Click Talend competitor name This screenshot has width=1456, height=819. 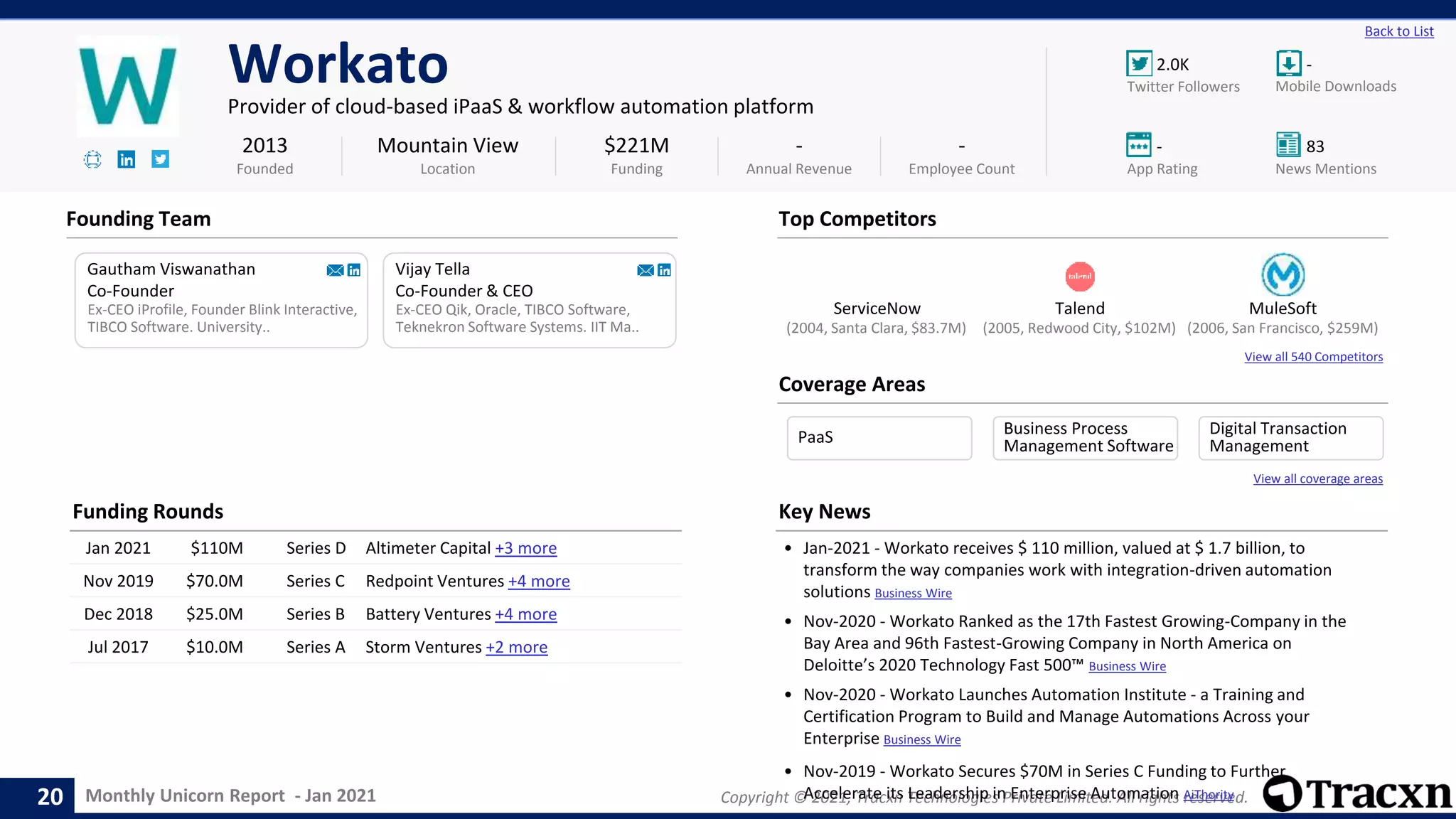1080,309
